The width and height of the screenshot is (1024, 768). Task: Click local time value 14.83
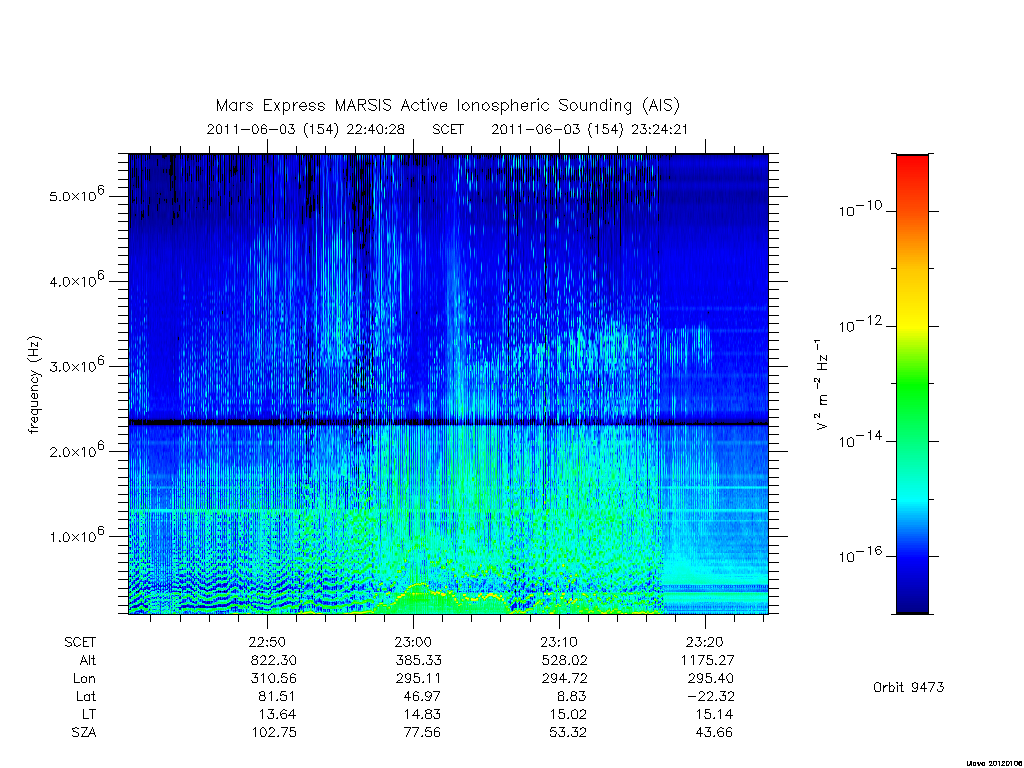pos(423,714)
